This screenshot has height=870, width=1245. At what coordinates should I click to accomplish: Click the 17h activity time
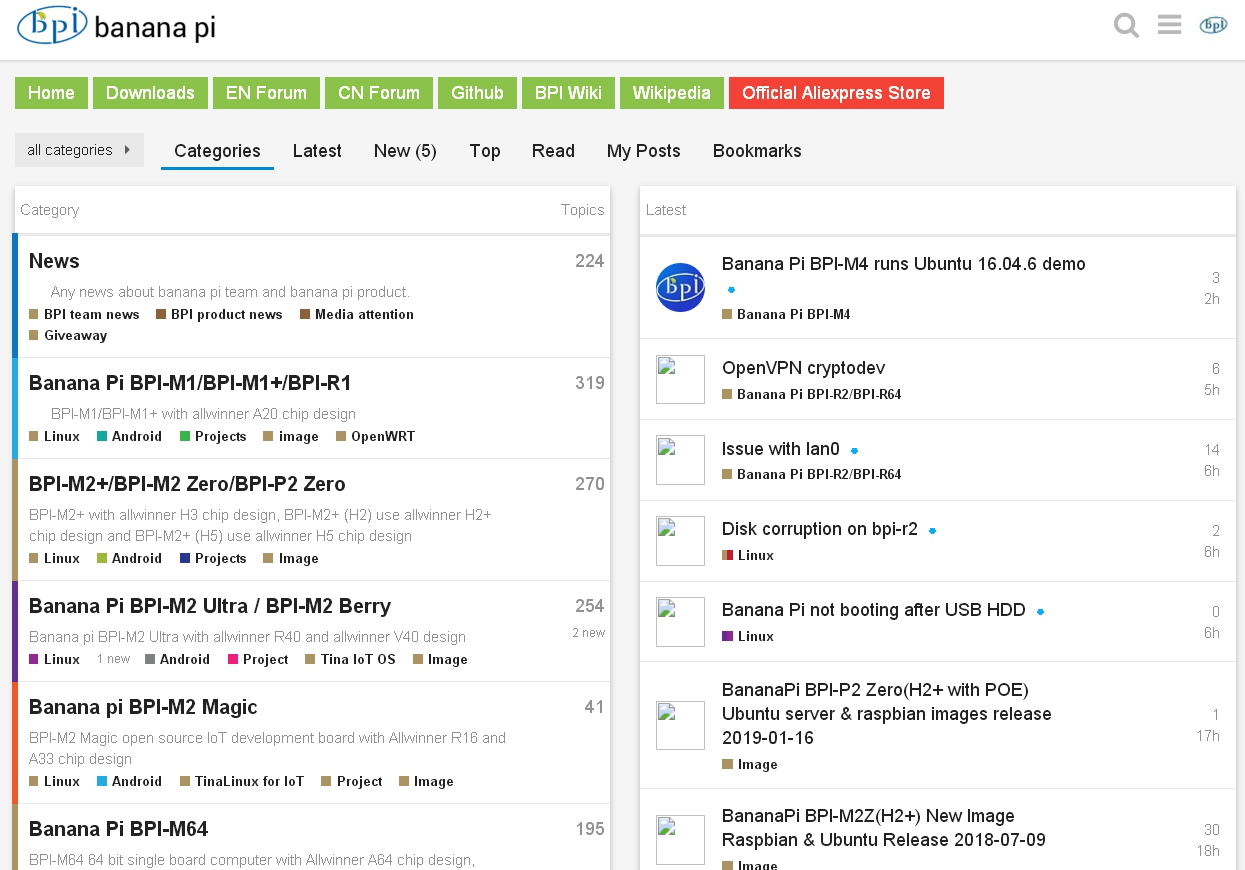tap(1208, 736)
